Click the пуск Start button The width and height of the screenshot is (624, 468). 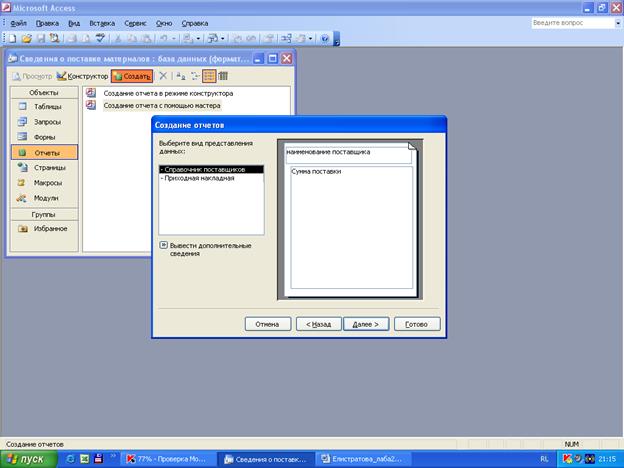point(28,459)
